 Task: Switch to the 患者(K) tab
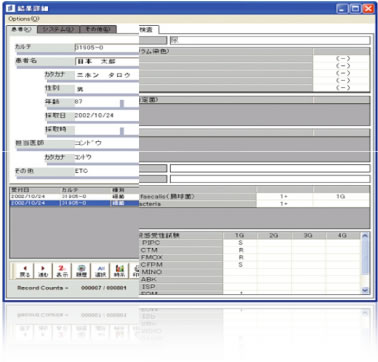tap(21, 30)
